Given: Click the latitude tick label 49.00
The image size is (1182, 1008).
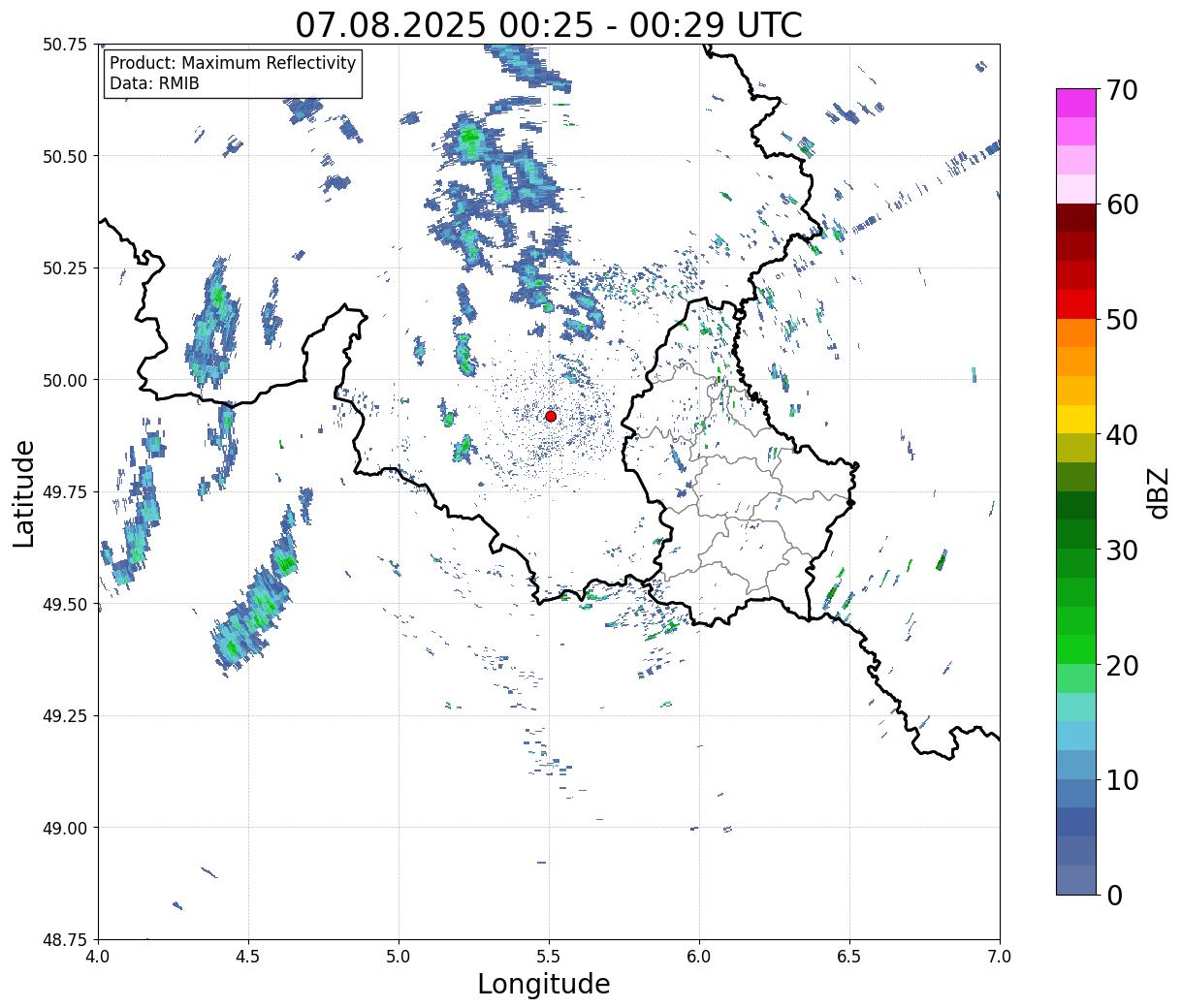Looking at the screenshot, I should click(x=65, y=828).
